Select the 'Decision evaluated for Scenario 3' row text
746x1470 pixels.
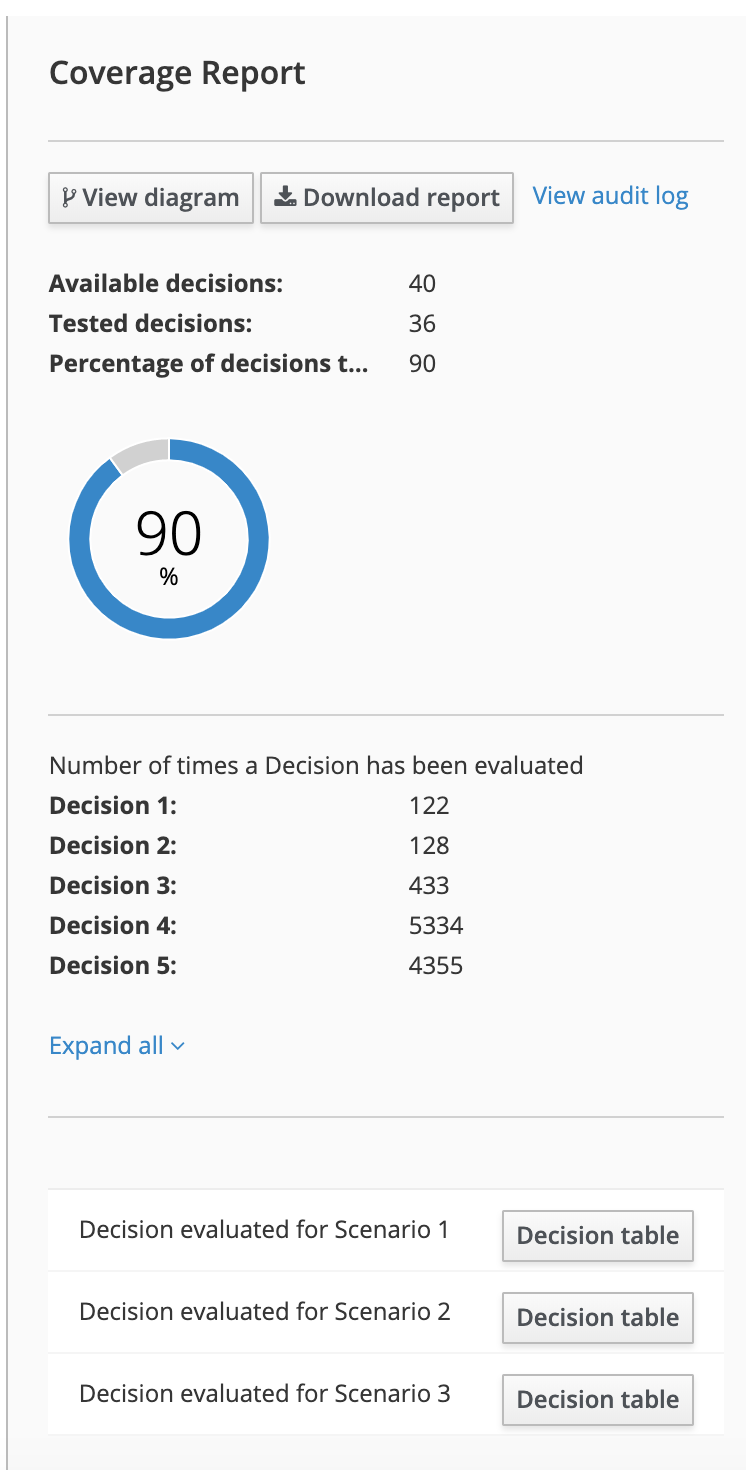pyautogui.click(x=264, y=1393)
